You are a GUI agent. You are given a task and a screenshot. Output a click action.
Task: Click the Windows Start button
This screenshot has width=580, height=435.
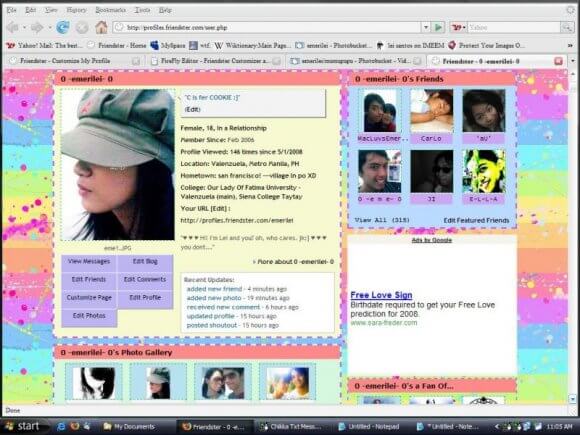click(23, 426)
